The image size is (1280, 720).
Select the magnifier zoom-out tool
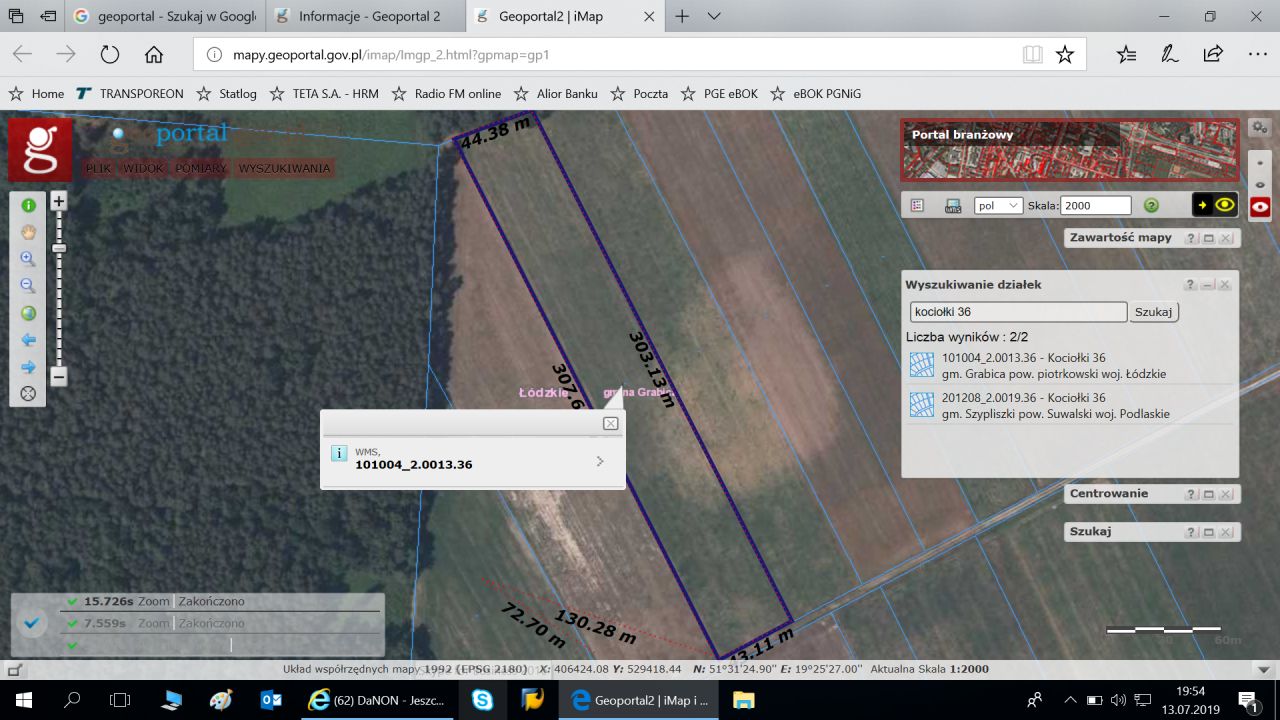(28, 286)
